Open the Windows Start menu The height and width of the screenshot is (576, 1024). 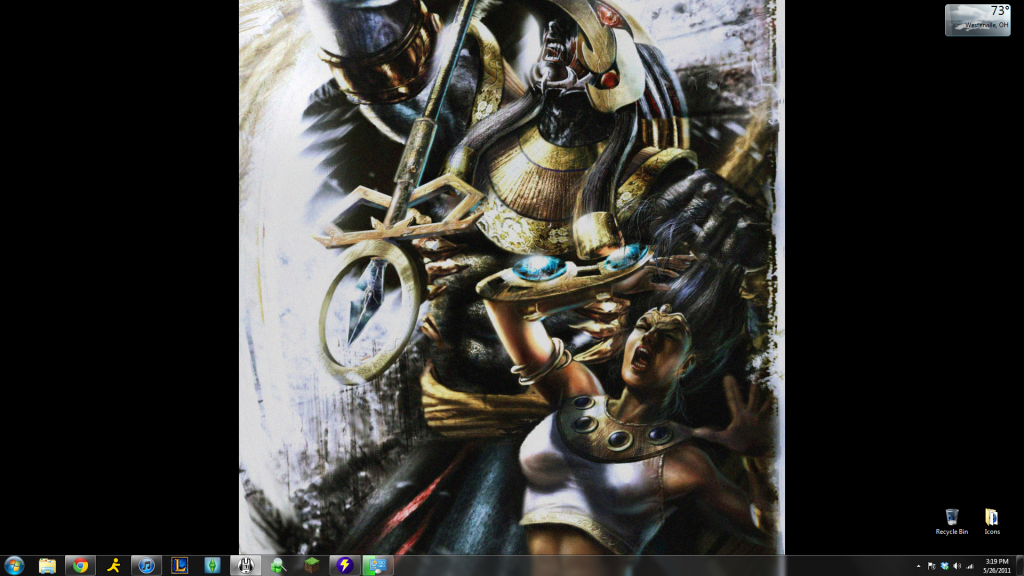click(14, 566)
